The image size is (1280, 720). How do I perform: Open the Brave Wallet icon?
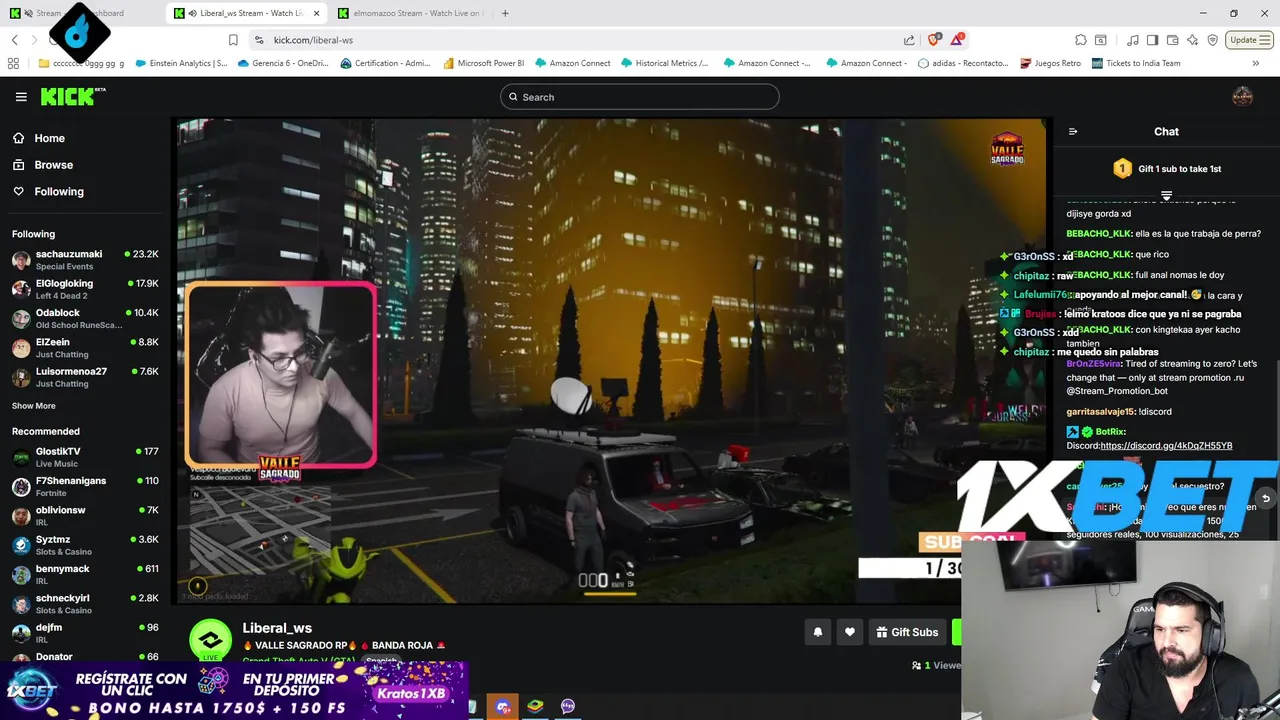(1172, 40)
